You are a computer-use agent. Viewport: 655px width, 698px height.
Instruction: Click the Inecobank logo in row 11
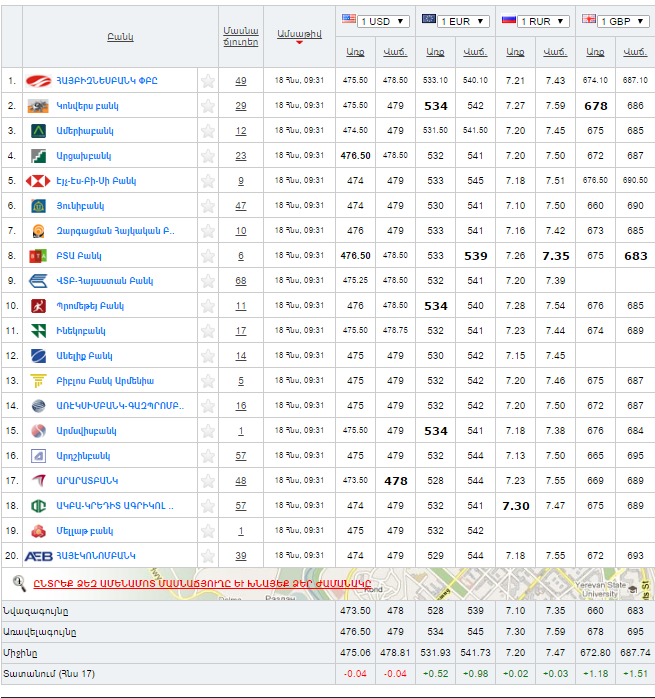click(38, 331)
